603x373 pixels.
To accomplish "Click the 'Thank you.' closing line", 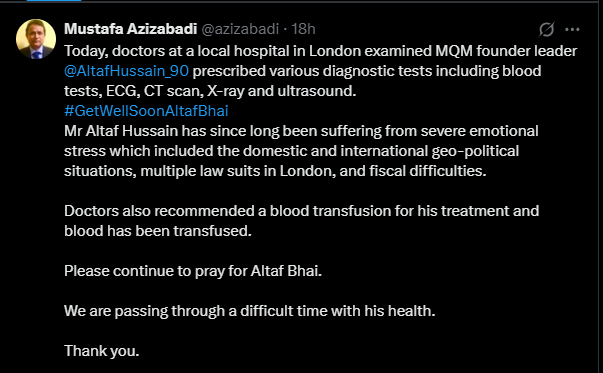I will click(102, 351).
